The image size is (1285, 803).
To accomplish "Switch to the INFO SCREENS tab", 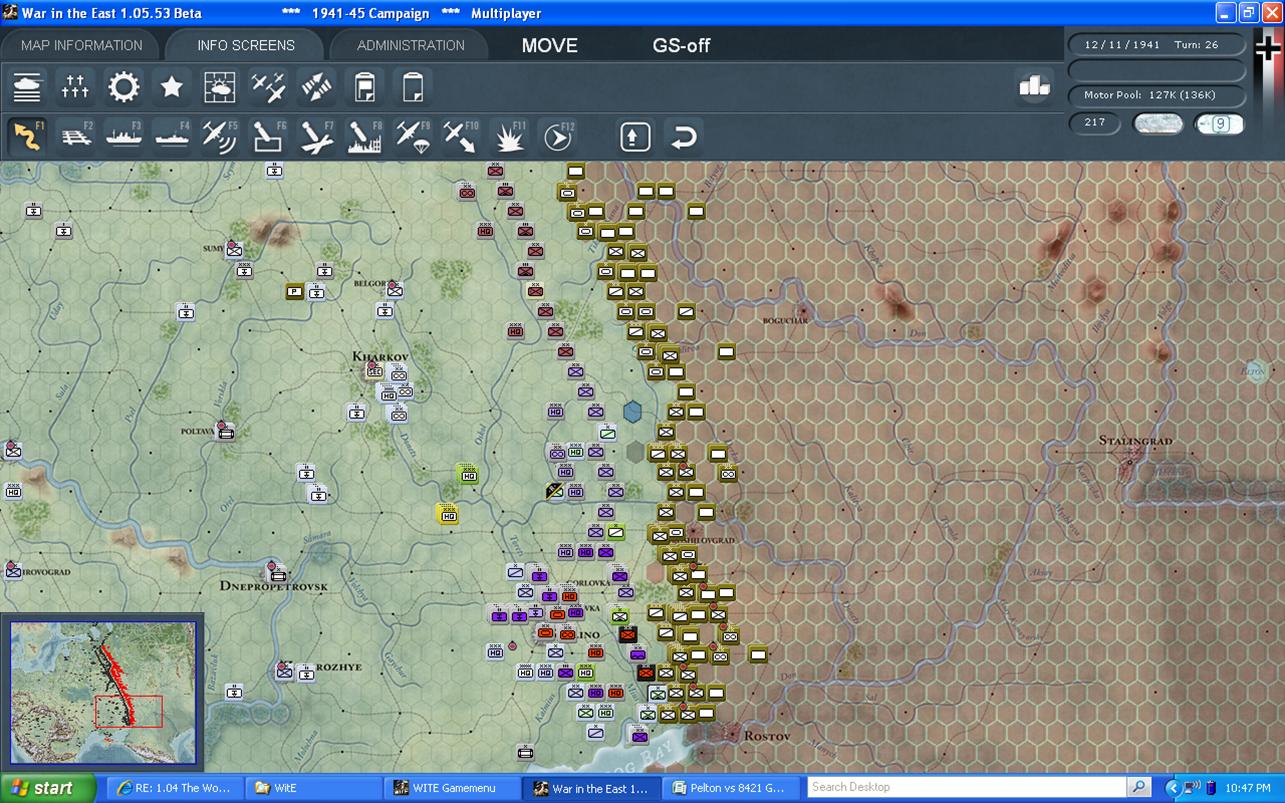I will point(246,45).
